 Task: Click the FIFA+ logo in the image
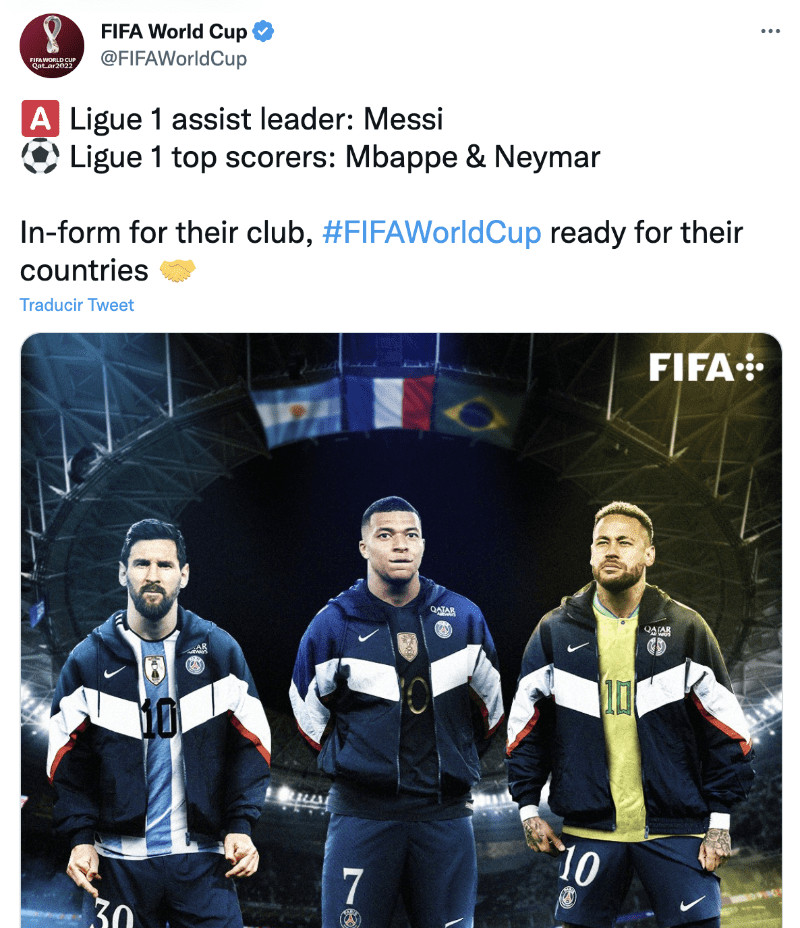pyautogui.click(x=706, y=367)
